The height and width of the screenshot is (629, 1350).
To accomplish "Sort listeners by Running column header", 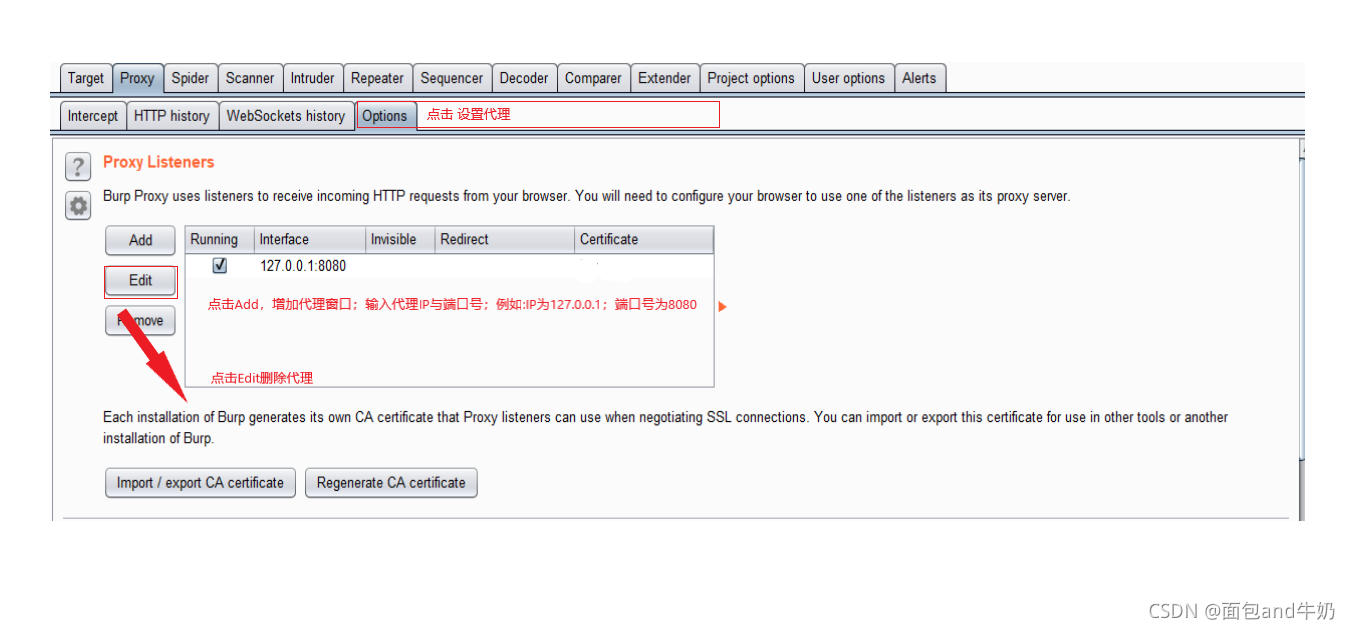I will 220,240.
